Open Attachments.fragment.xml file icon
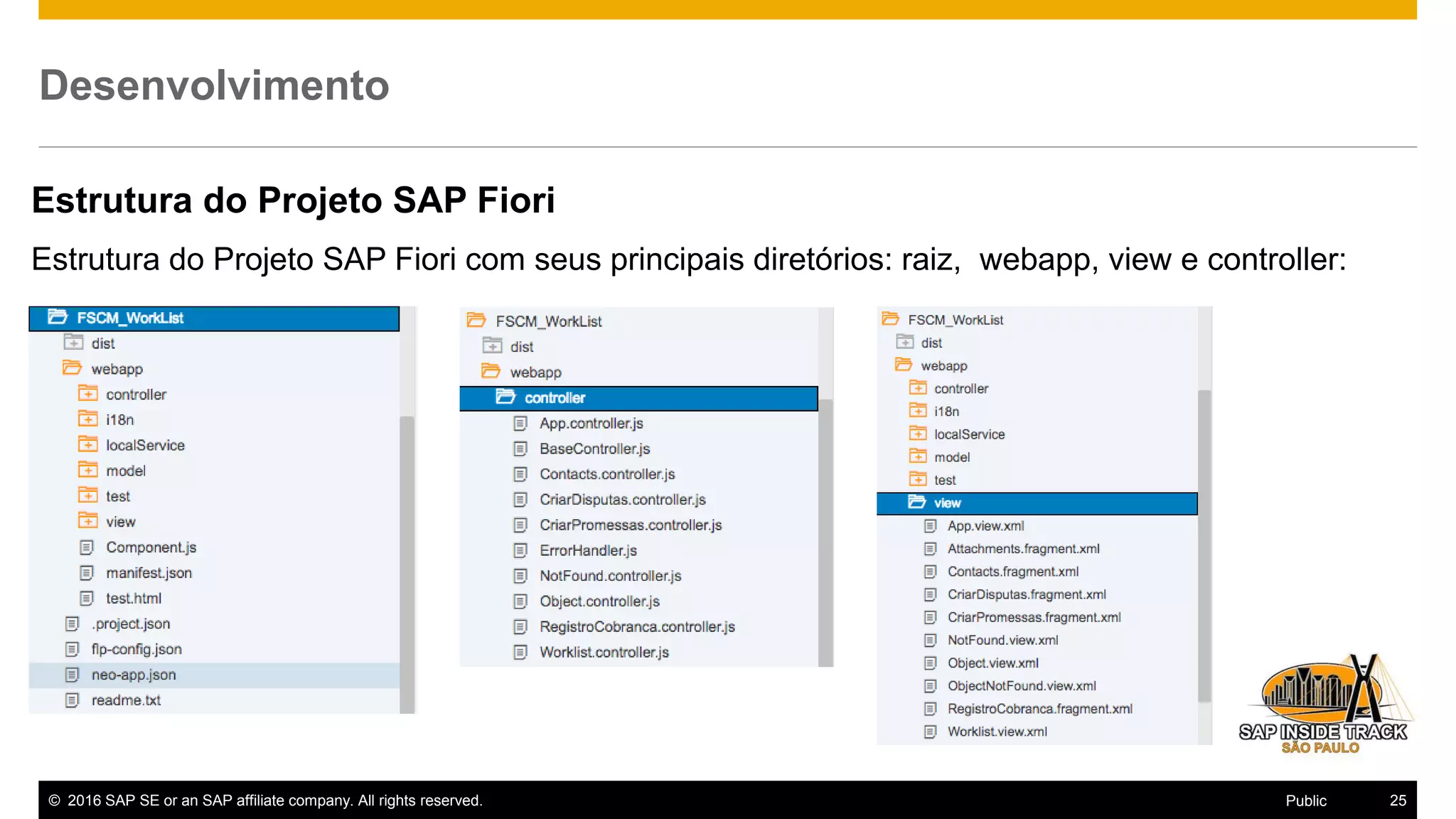 [x=930, y=549]
